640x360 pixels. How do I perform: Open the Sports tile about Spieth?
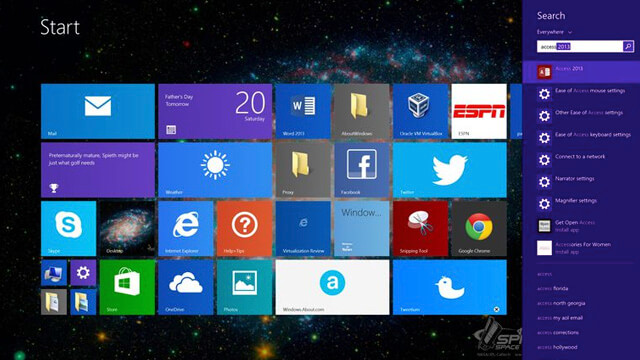click(x=98, y=170)
